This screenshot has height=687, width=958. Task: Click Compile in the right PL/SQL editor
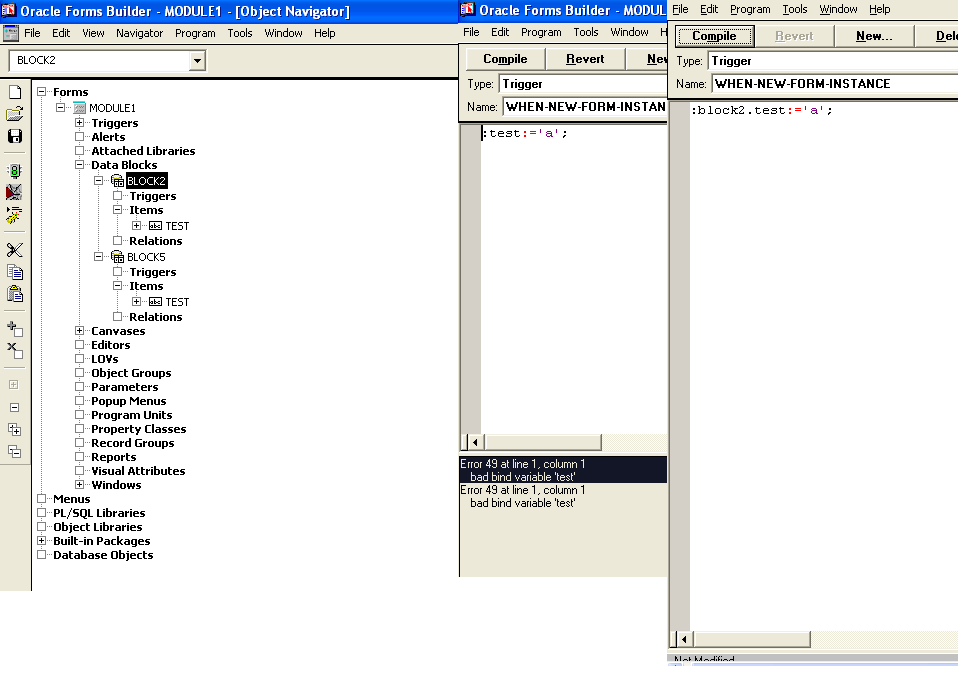click(714, 36)
